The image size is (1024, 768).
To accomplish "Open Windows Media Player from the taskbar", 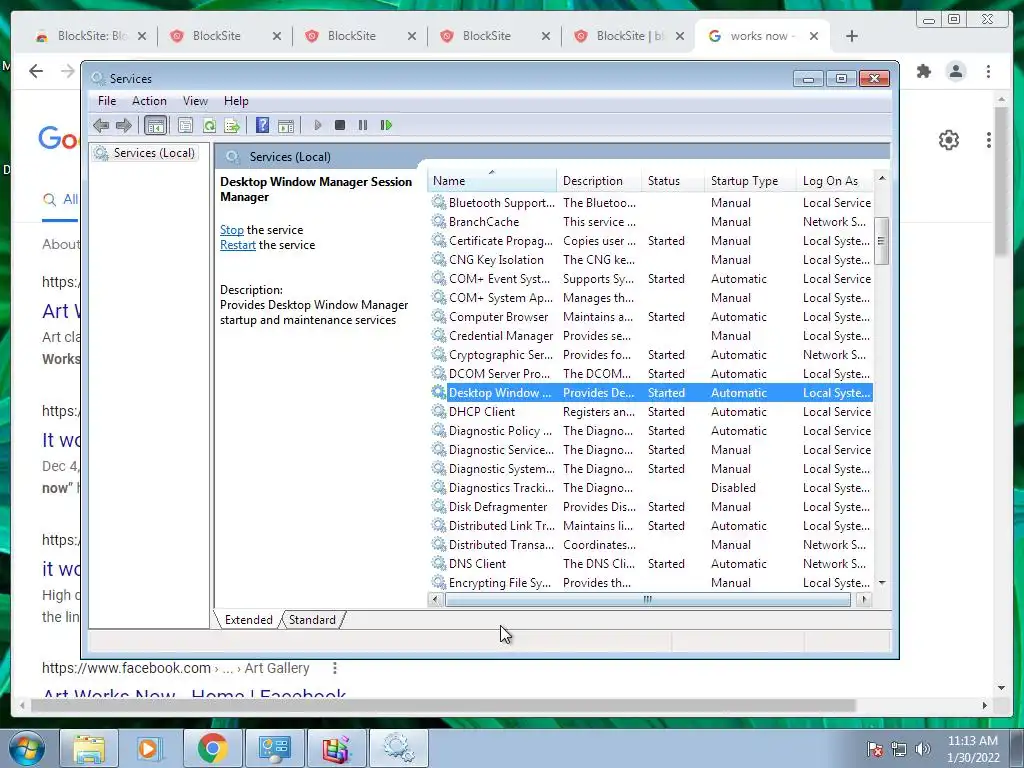I will pyautogui.click(x=150, y=748).
